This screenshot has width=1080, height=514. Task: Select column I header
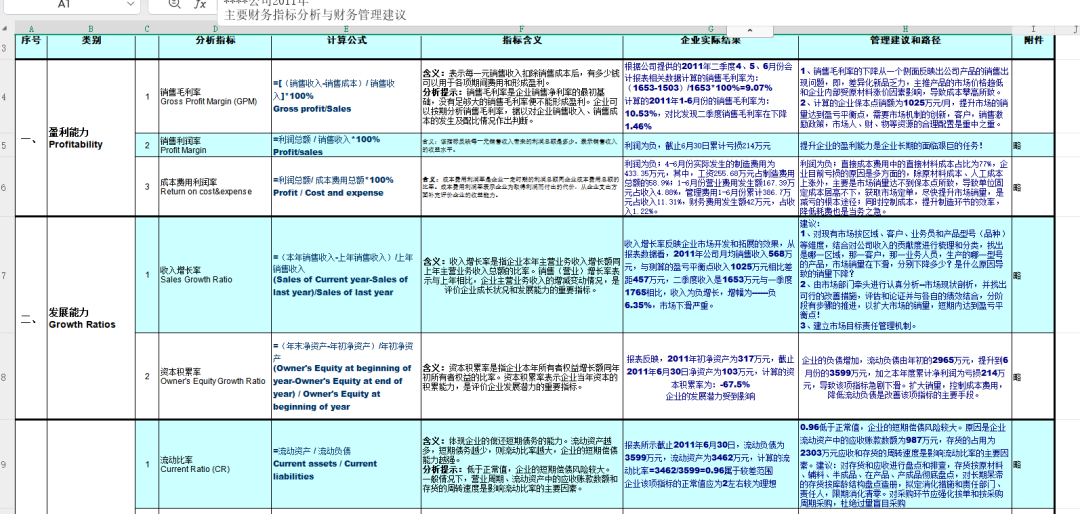[x=1032, y=29]
